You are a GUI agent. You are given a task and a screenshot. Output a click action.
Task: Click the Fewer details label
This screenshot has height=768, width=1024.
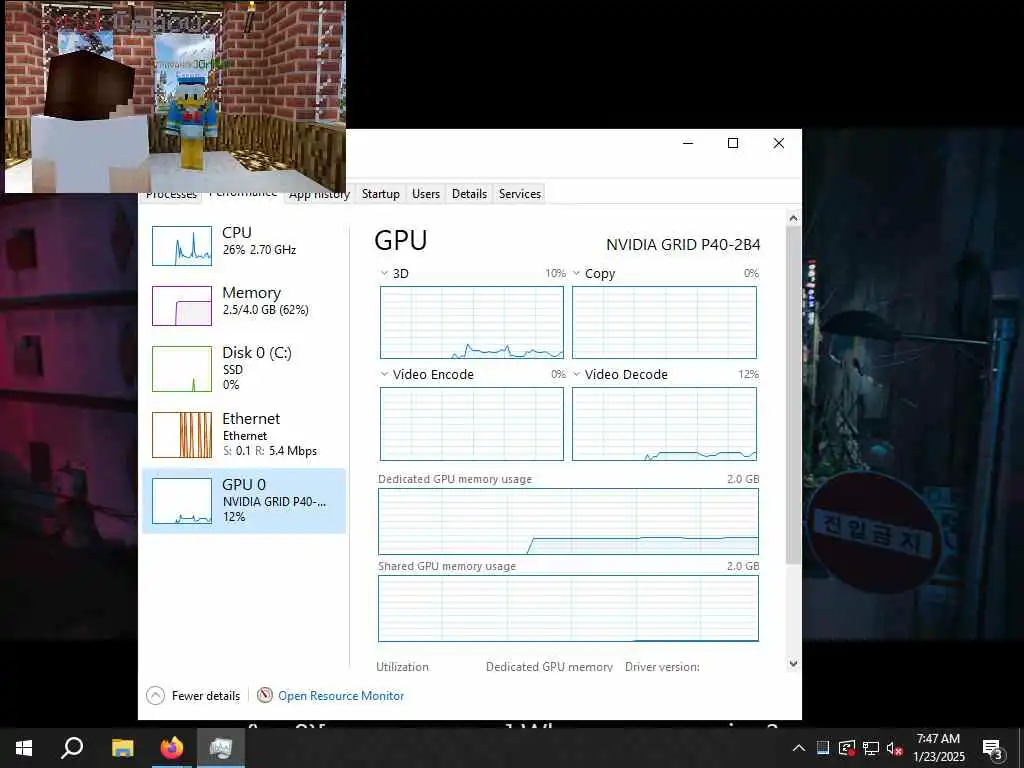206,696
